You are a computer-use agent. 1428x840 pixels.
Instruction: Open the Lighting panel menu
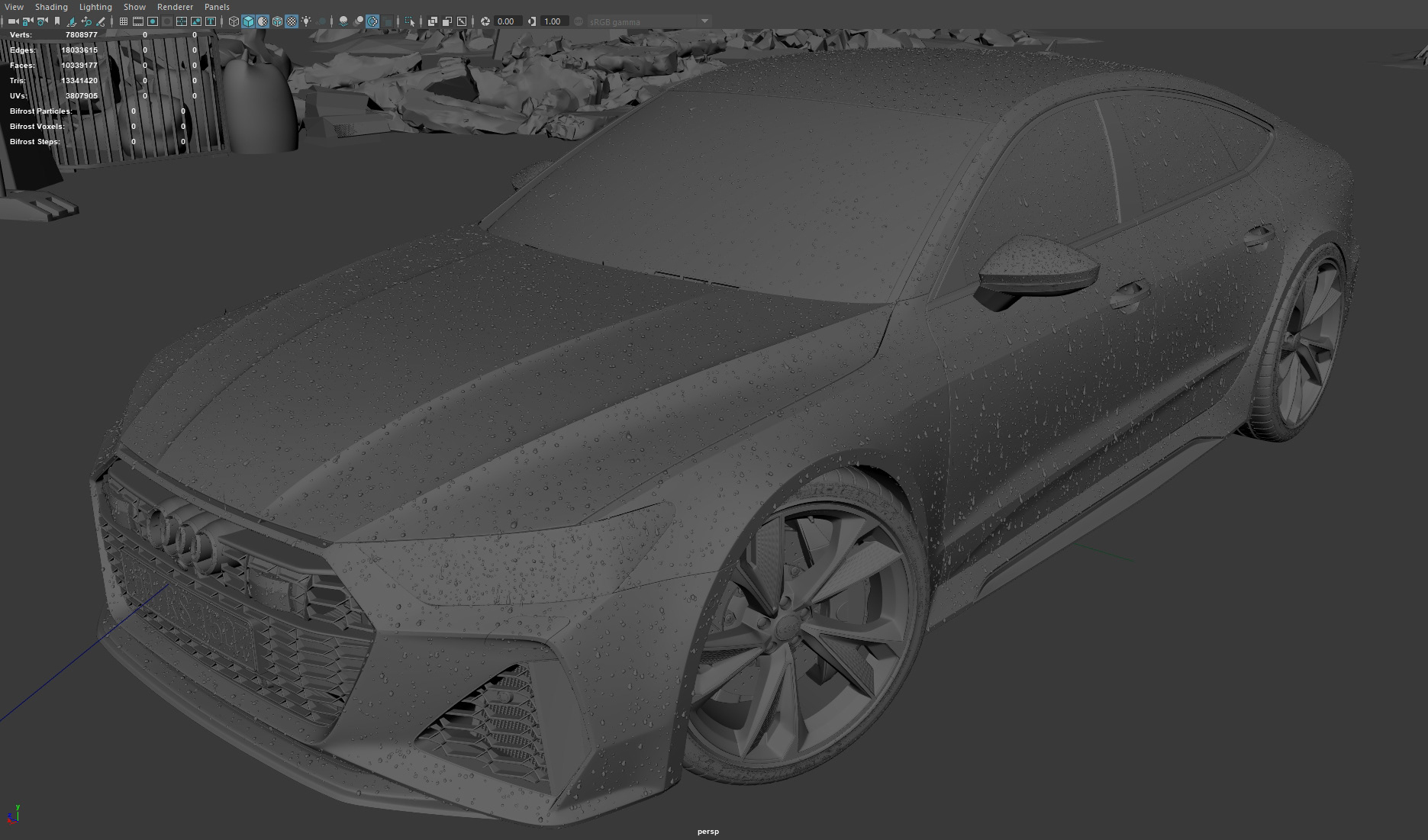95,7
